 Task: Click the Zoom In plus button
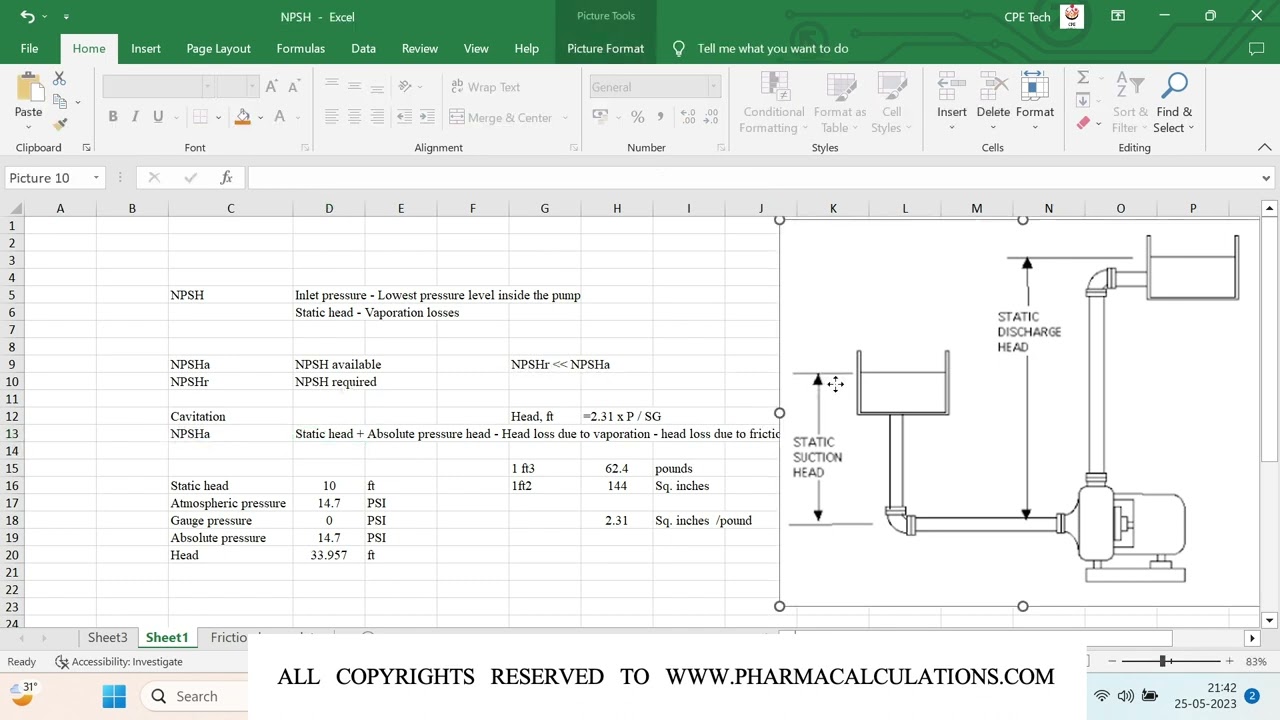(1229, 661)
